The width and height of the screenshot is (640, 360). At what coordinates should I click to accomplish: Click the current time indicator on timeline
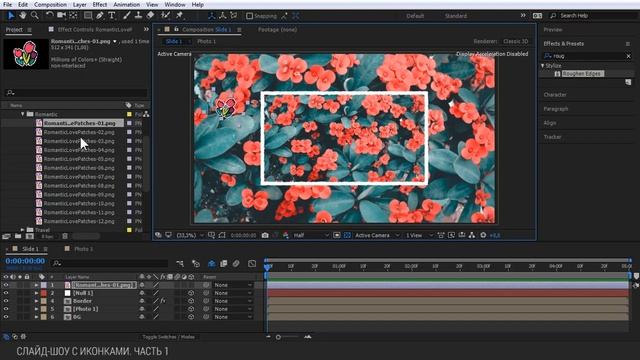267,266
